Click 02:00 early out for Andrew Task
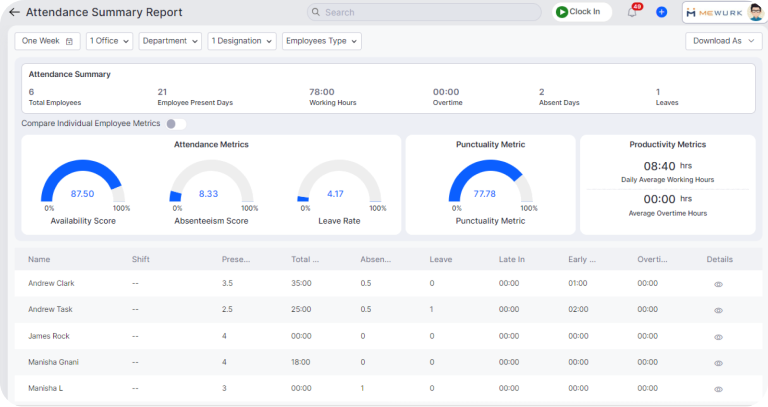The height and width of the screenshot is (407, 768). click(x=578, y=309)
